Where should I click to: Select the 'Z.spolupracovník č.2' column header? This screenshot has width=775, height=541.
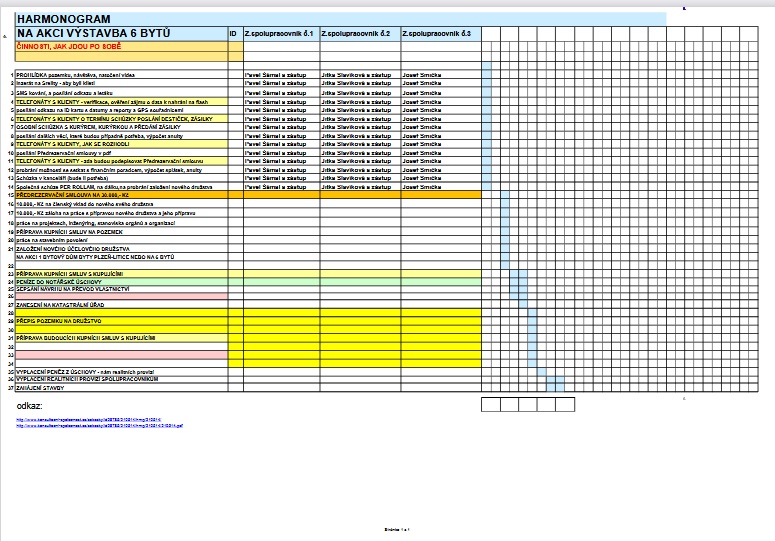click(360, 34)
